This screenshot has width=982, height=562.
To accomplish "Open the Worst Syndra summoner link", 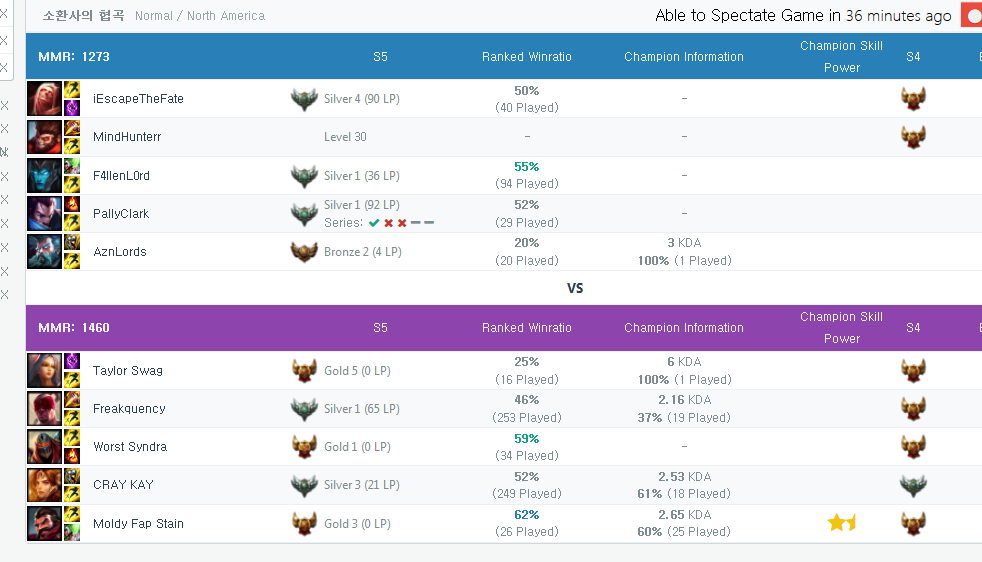I will pos(130,447).
